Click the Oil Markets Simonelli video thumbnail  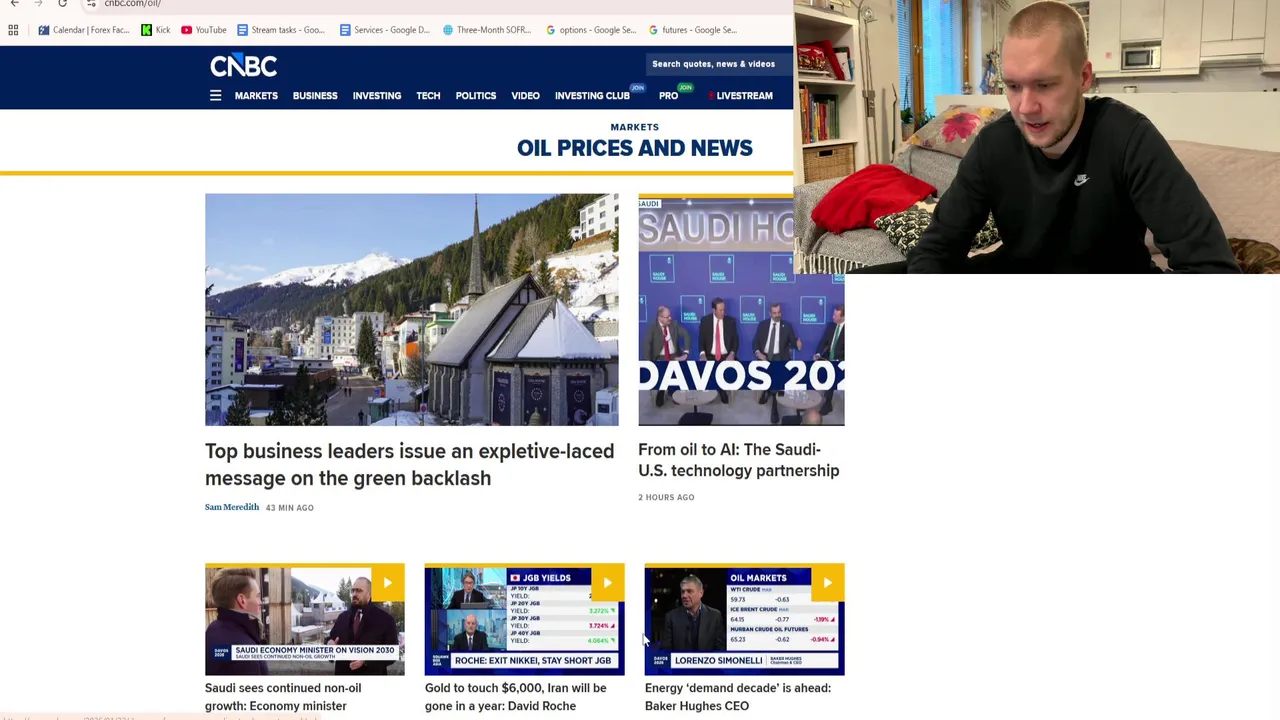745,620
